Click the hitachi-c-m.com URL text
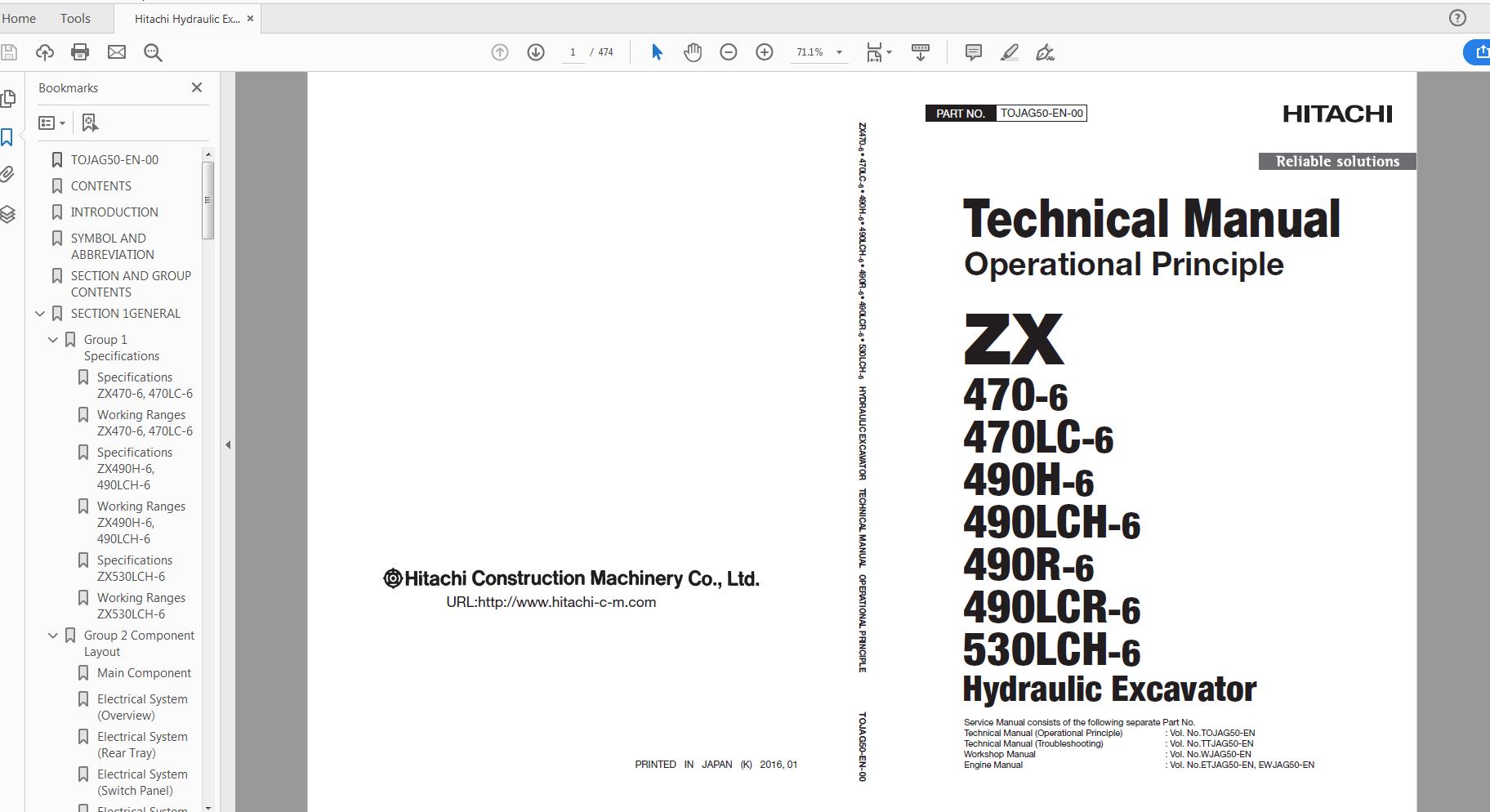 point(551,602)
